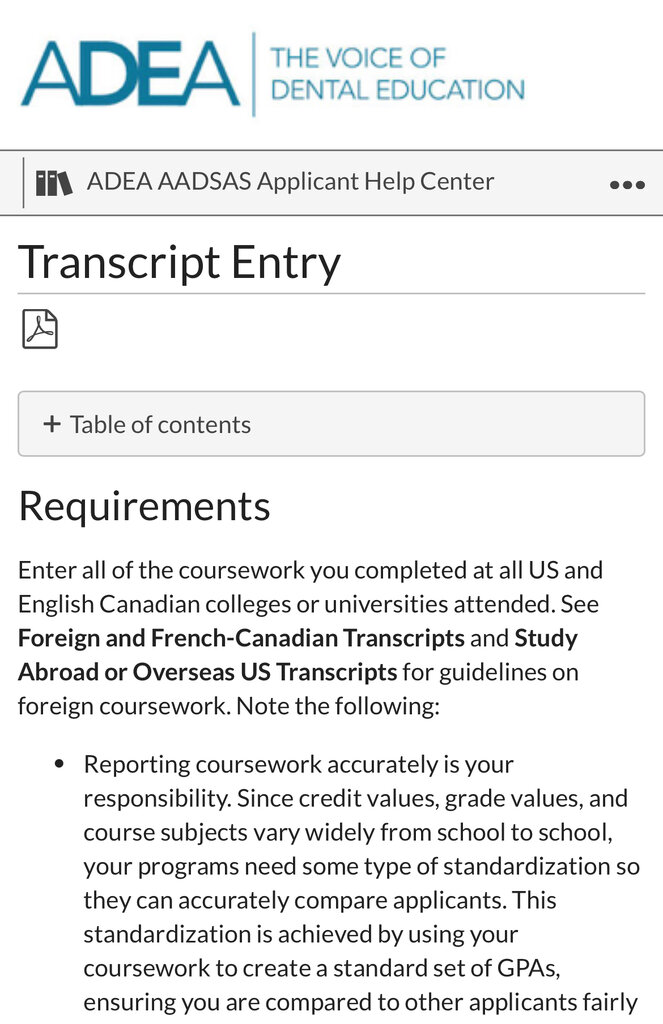Click the plus icon beside Table of contents
Image resolution: width=663 pixels, height=1024 pixels.
click(x=52, y=424)
